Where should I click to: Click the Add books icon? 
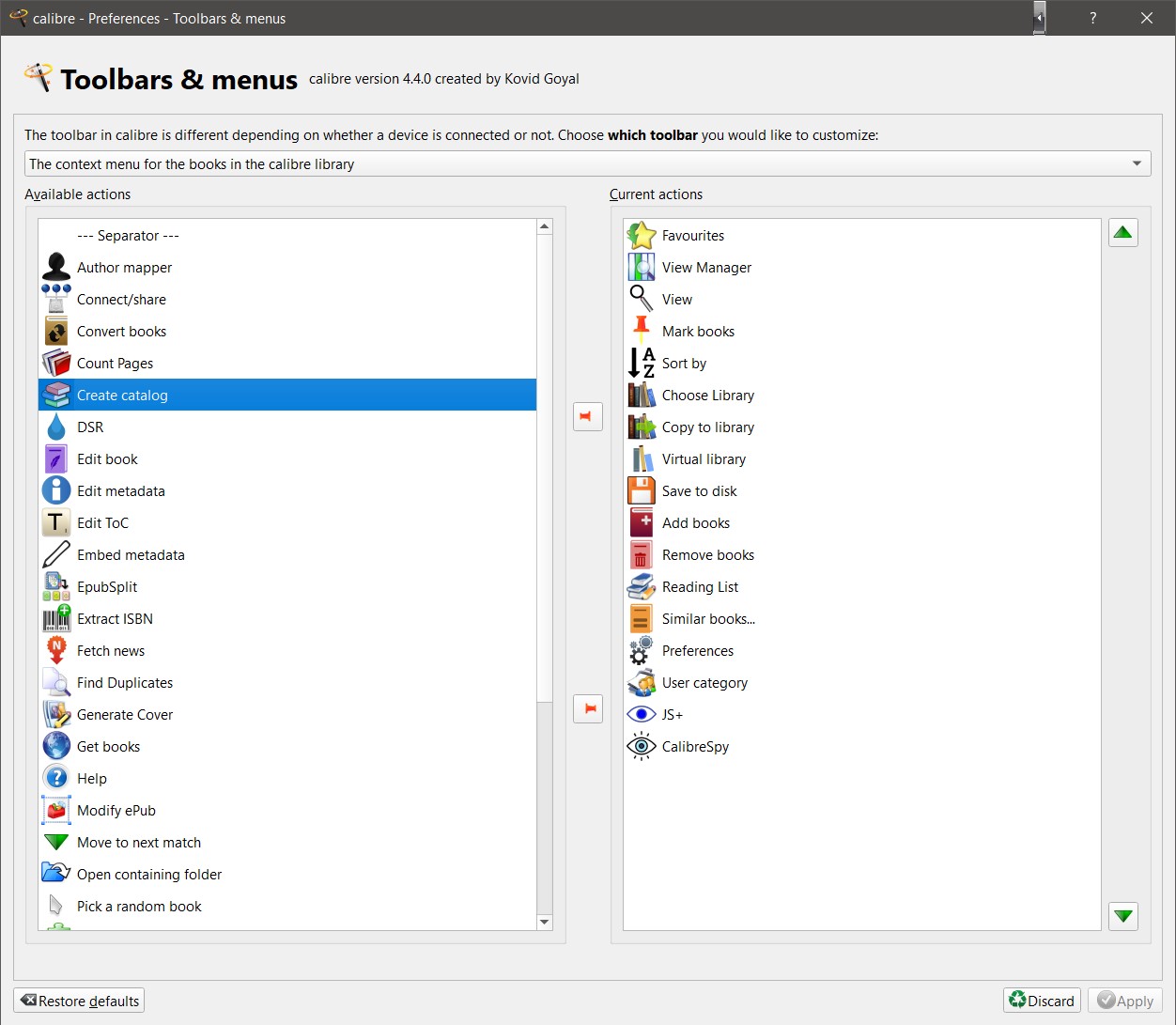[x=642, y=522]
